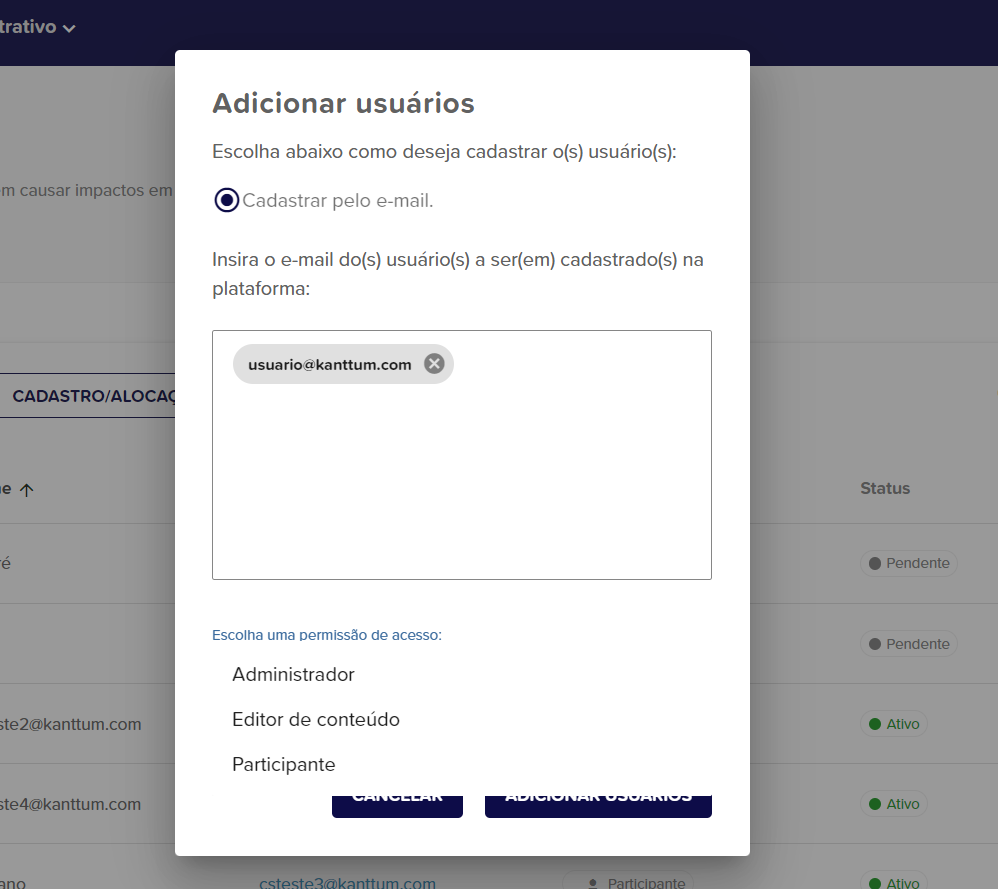The image size is (998, 889).
Task: Remove the usuario@kanttum.com email chip
Action: (434, 364)
